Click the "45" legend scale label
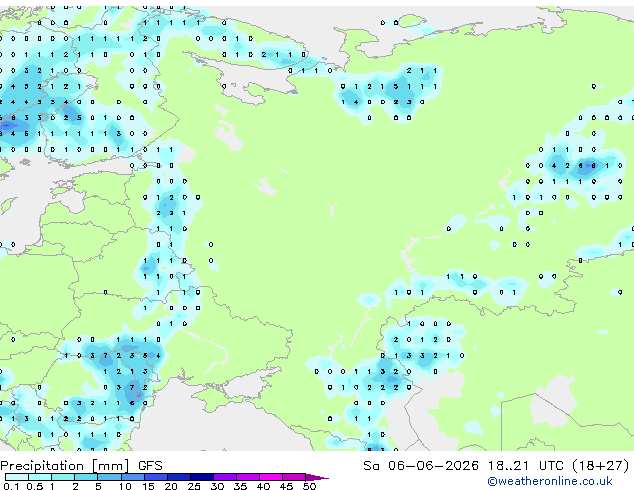Image resolution: width=634 pixels, height=490 pixels. (286, 486)
